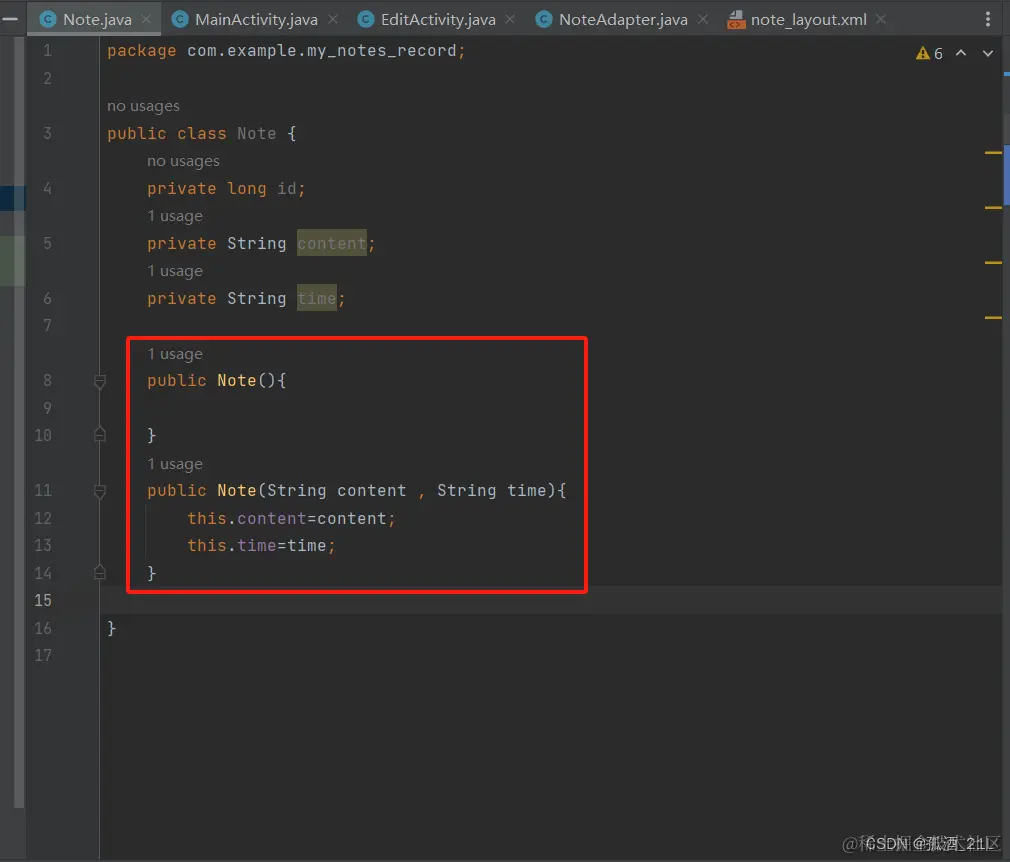Click the highlighted 'content' field name
Viewport: 1010px width, 862px height.
pos(332,244)
